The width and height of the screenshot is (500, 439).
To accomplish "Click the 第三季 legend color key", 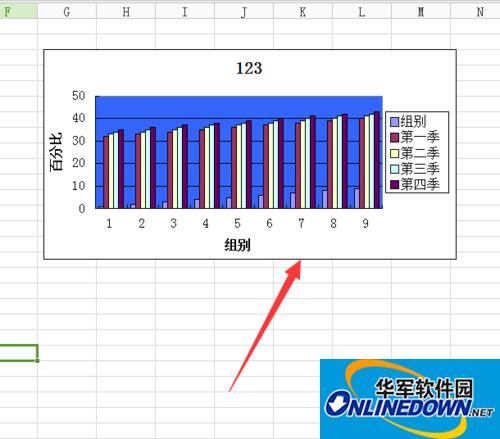I will (x=395, y=169).
